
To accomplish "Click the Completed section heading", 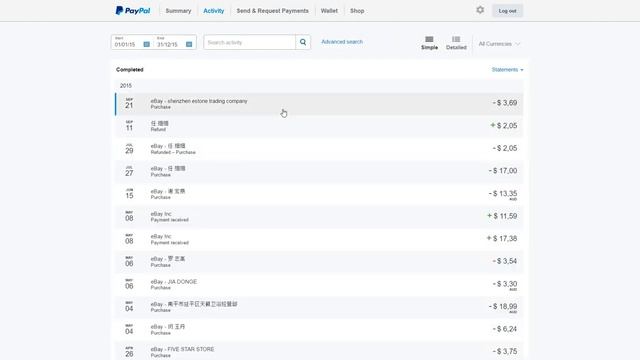I will click(x=130, y=70).
